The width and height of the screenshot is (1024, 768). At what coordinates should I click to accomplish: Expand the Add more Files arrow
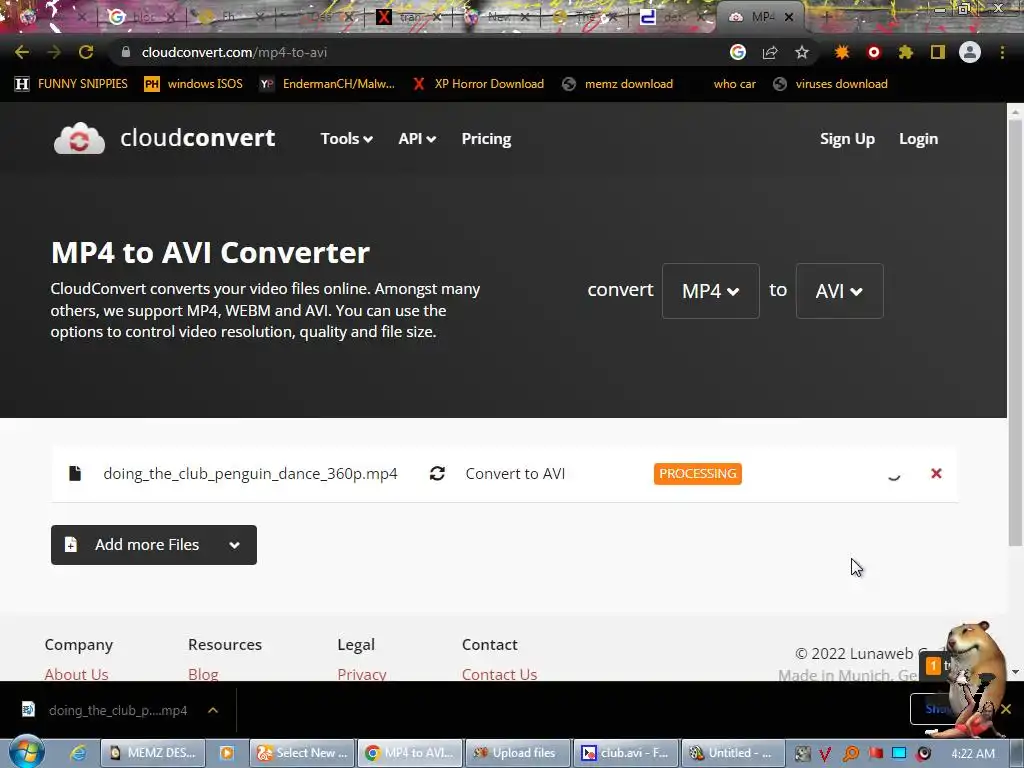tap(234, 545)
